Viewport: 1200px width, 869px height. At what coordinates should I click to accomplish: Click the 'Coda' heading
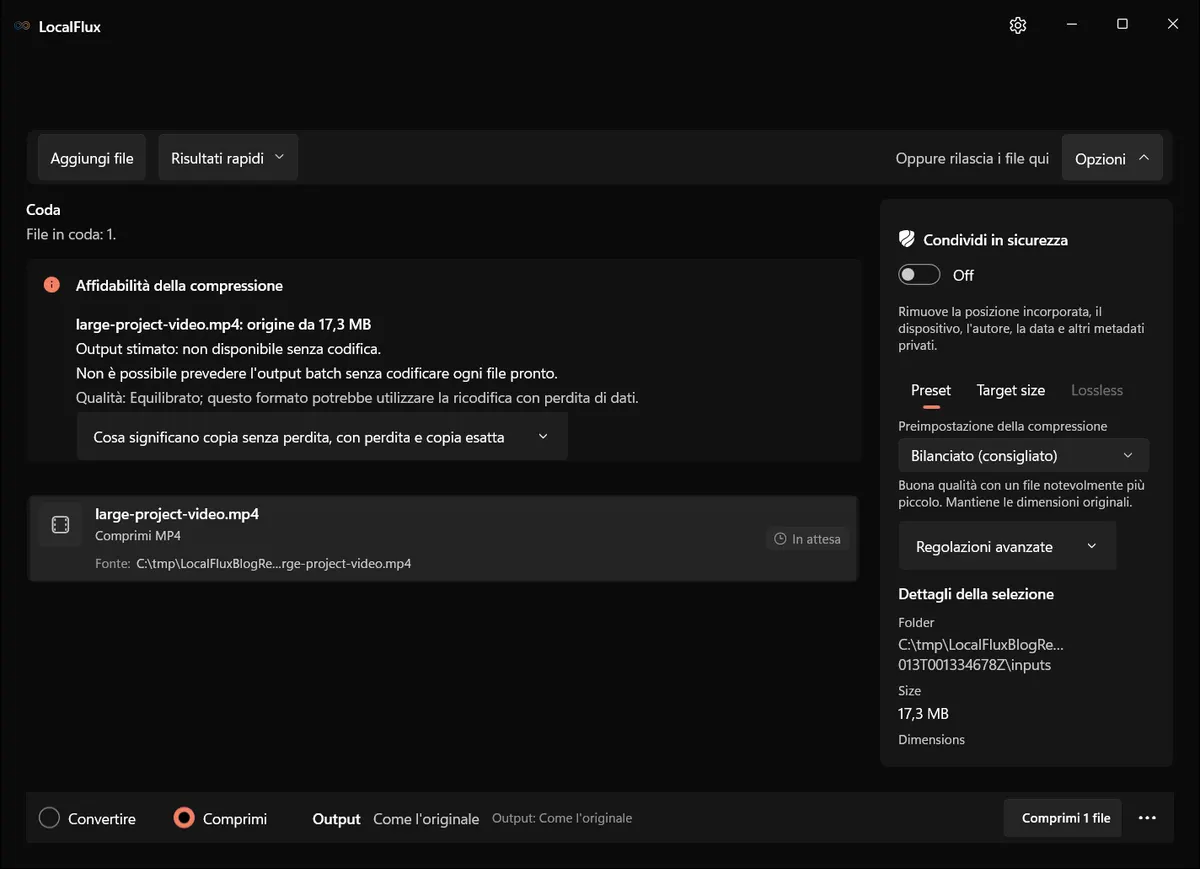(43, 210)
